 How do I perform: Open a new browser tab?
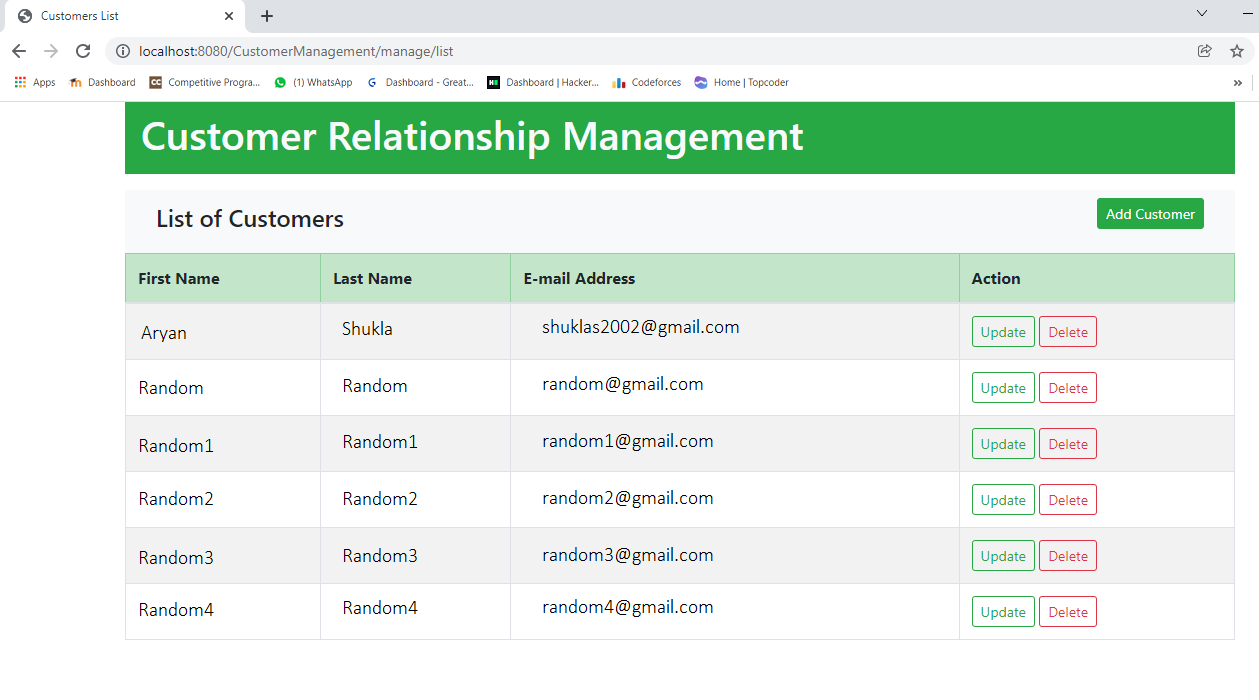pyautogui.click(x=266, y=16)
